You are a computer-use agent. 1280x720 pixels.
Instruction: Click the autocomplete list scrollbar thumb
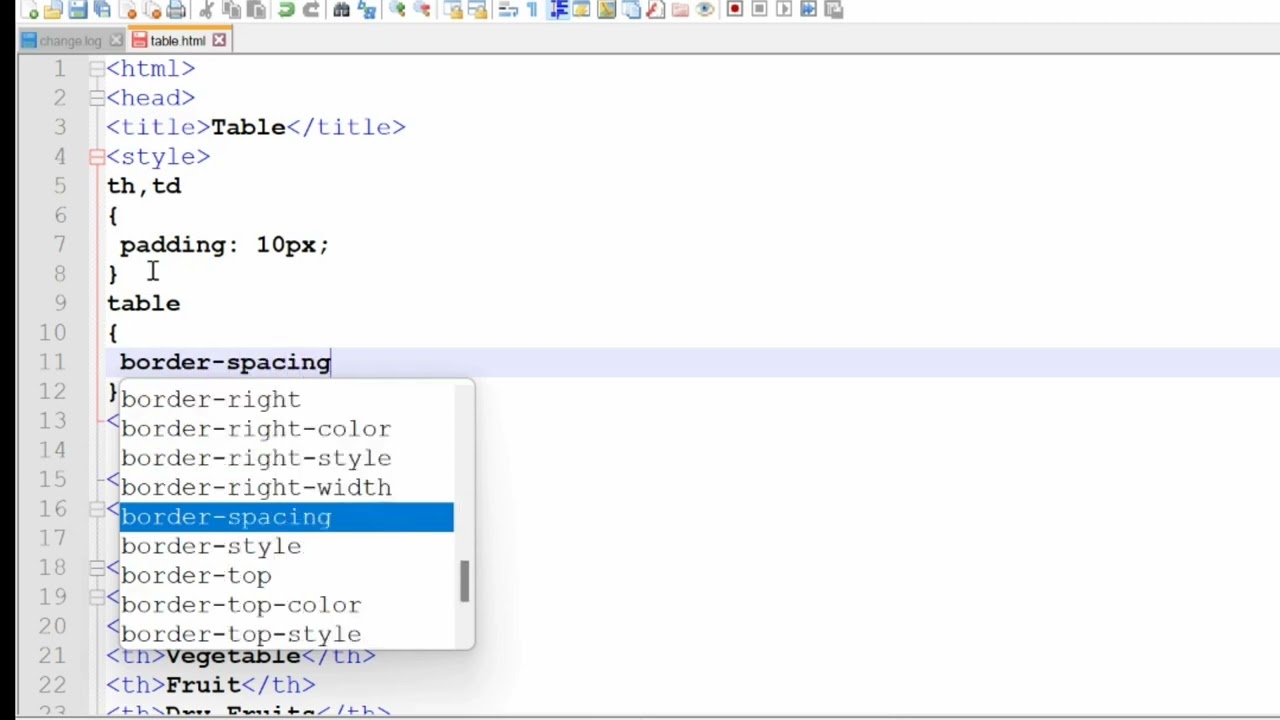coord(464,581)
